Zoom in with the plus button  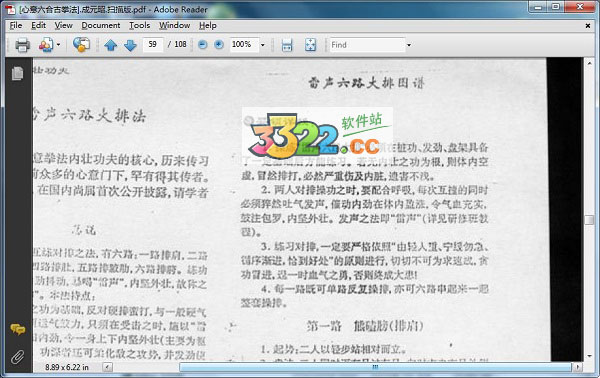[219, 45]
